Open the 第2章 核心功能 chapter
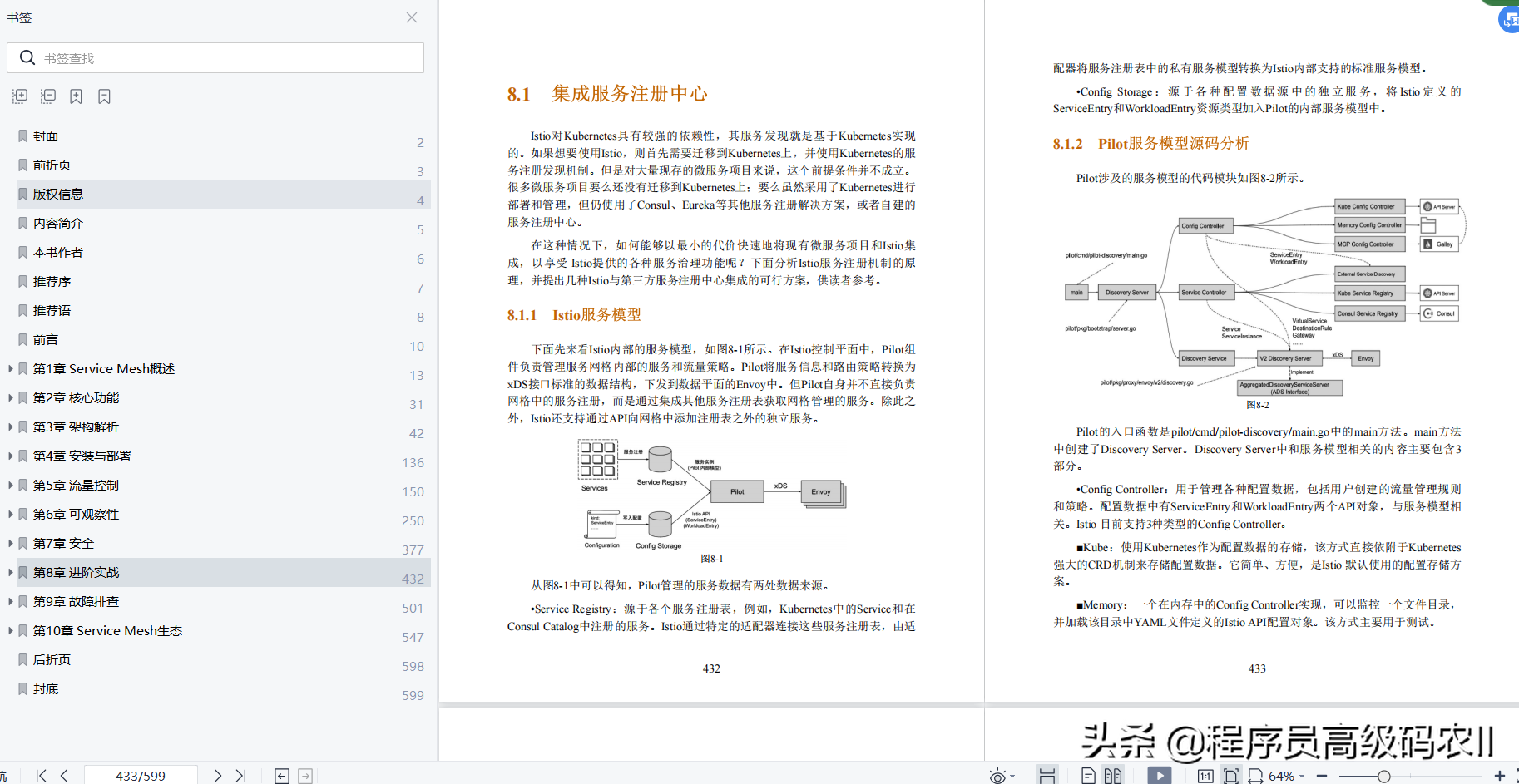Image resolution: width=1519 pixels, height=784 pixels. (x=77, y=397)
